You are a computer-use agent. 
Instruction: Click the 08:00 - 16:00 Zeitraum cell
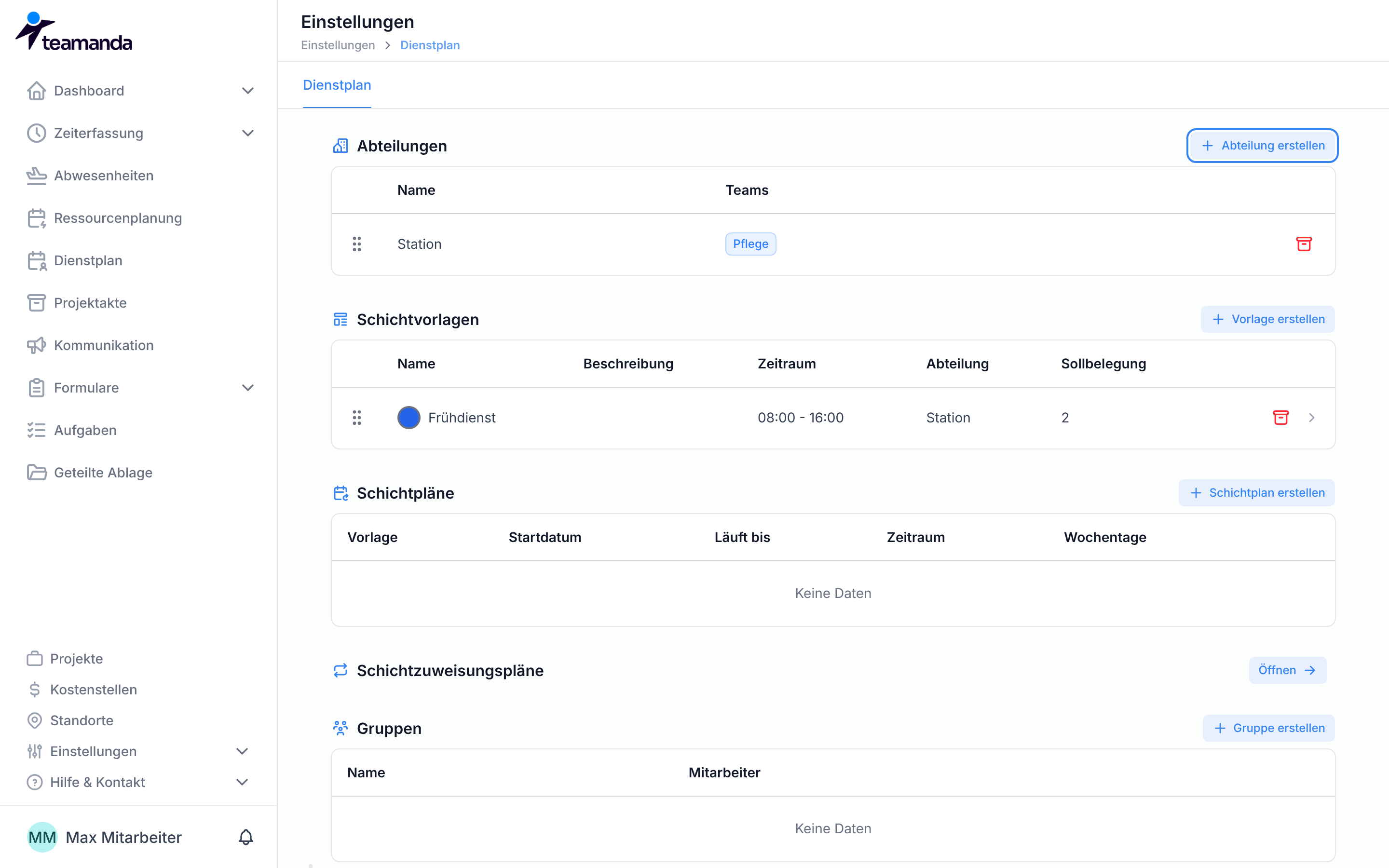click(x=800, y=417)
